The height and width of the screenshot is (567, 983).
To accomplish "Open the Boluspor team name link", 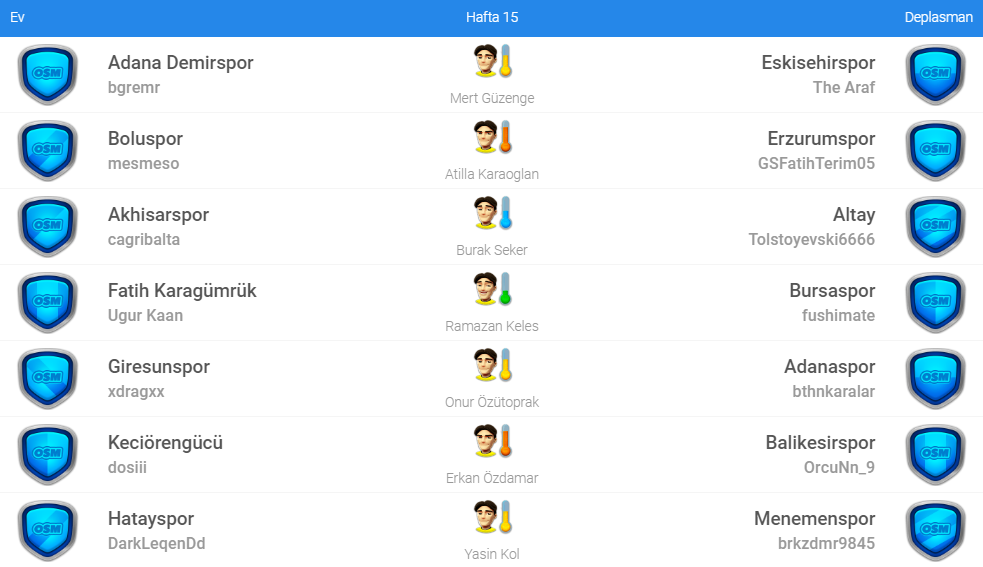I will coord(145,139).
